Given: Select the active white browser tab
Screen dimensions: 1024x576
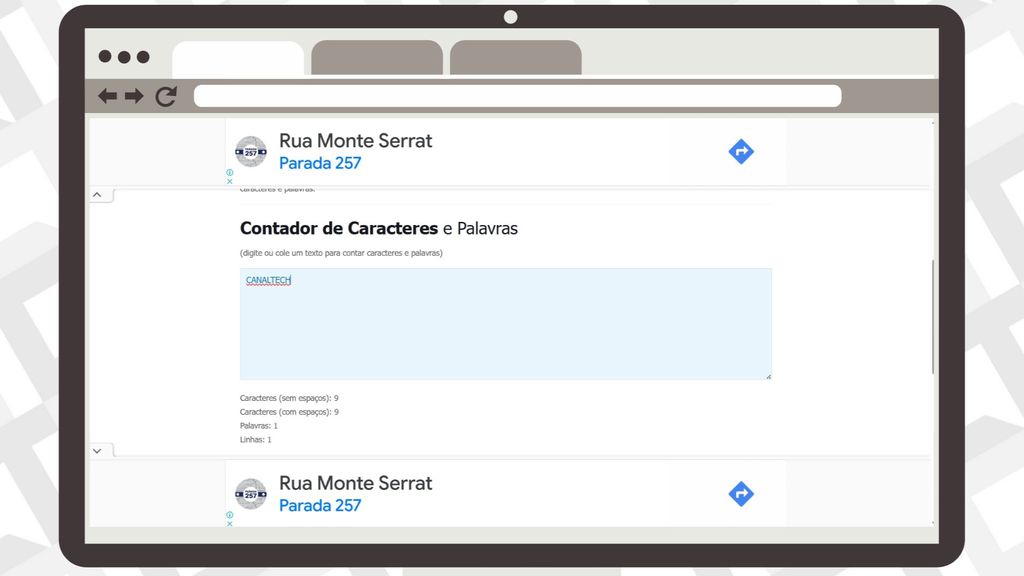Looking at the screenshot, I should coord(238,59).
